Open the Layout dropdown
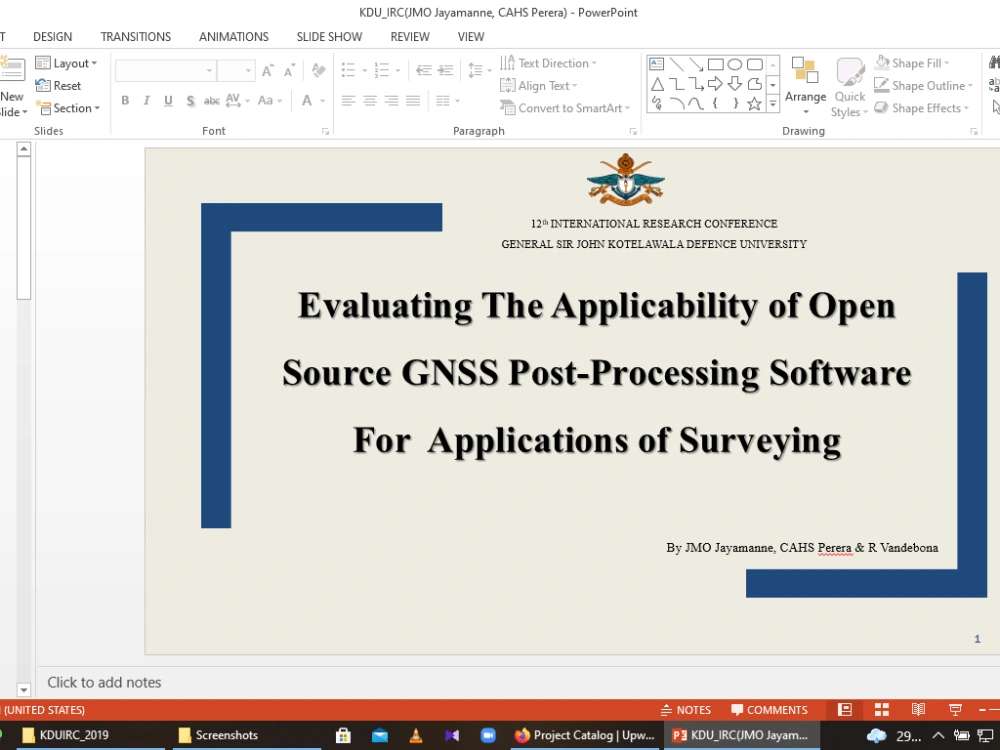Image resolution: width=1000 pixels, height=750 pixels. 66,63
